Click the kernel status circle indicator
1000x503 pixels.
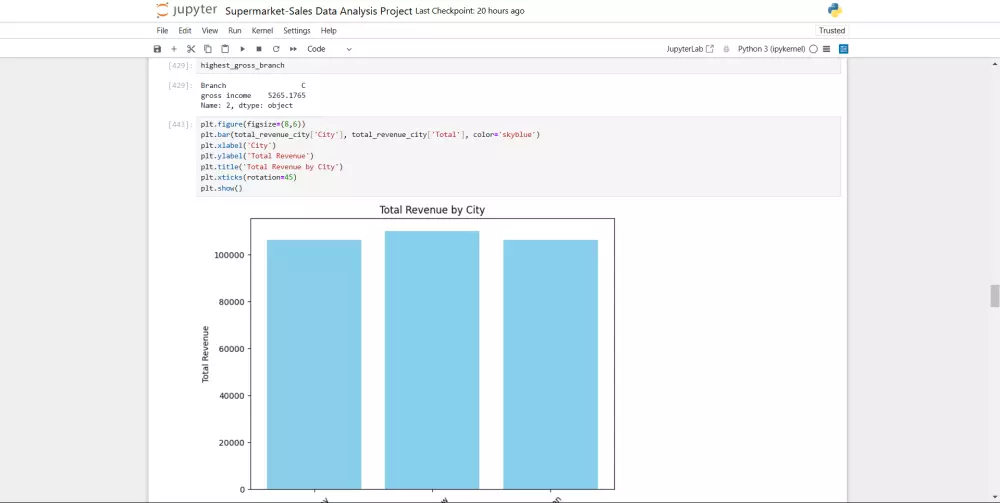(x=813, y=49)
